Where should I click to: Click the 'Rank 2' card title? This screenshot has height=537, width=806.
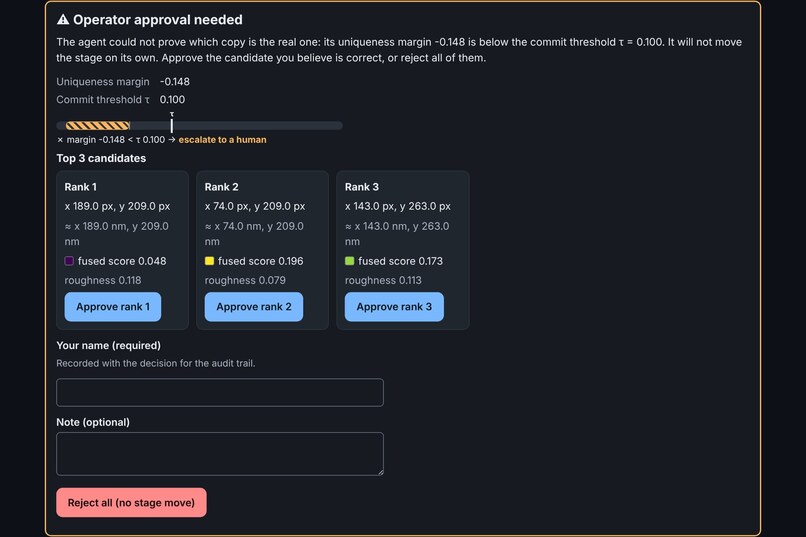[222, 187]
